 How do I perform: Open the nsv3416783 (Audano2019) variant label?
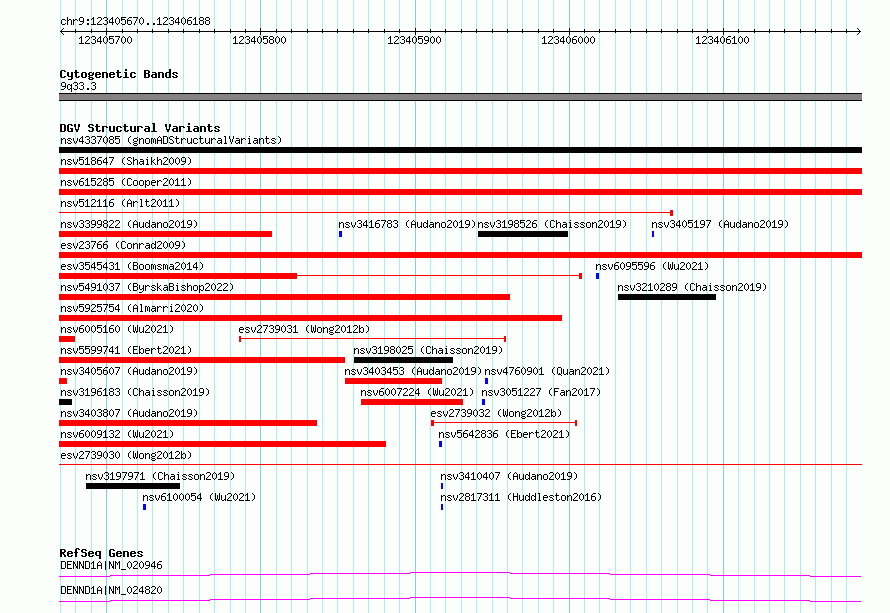tap(407, 224)
